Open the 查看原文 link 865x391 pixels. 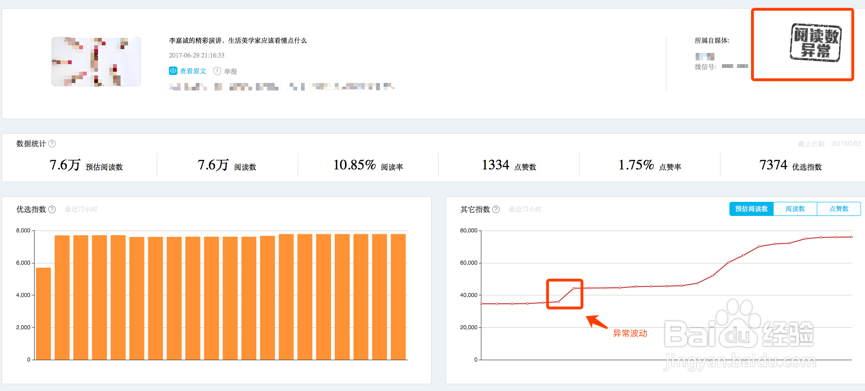[x=193, y=71]
